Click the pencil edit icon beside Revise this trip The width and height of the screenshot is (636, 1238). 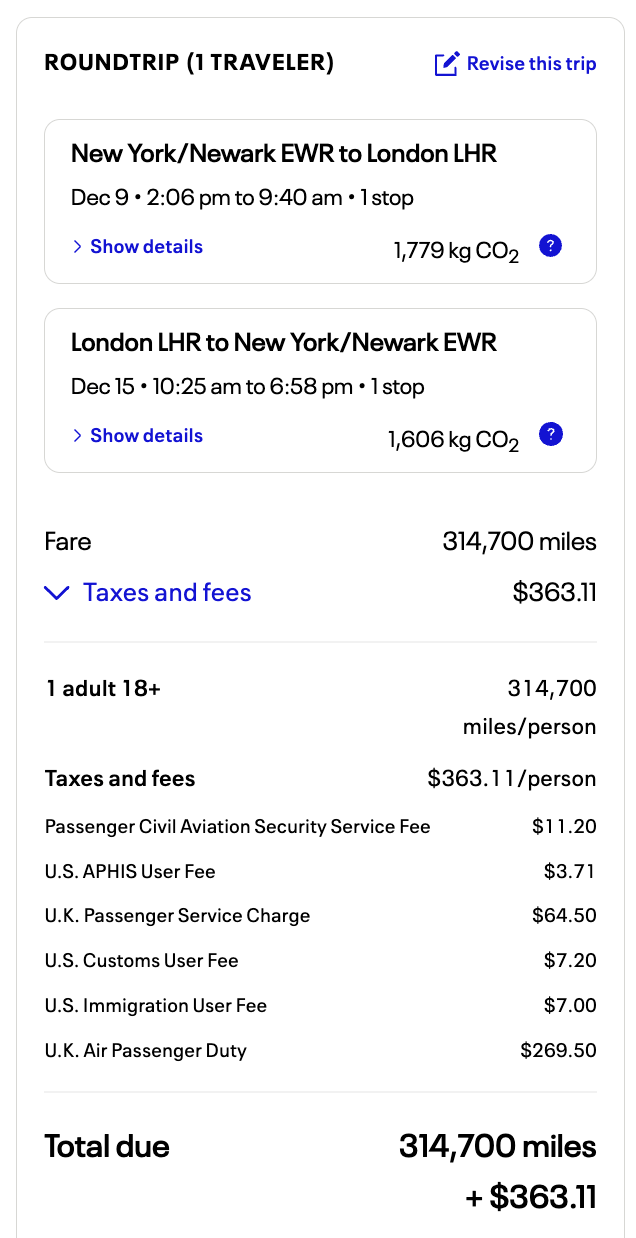446,64
